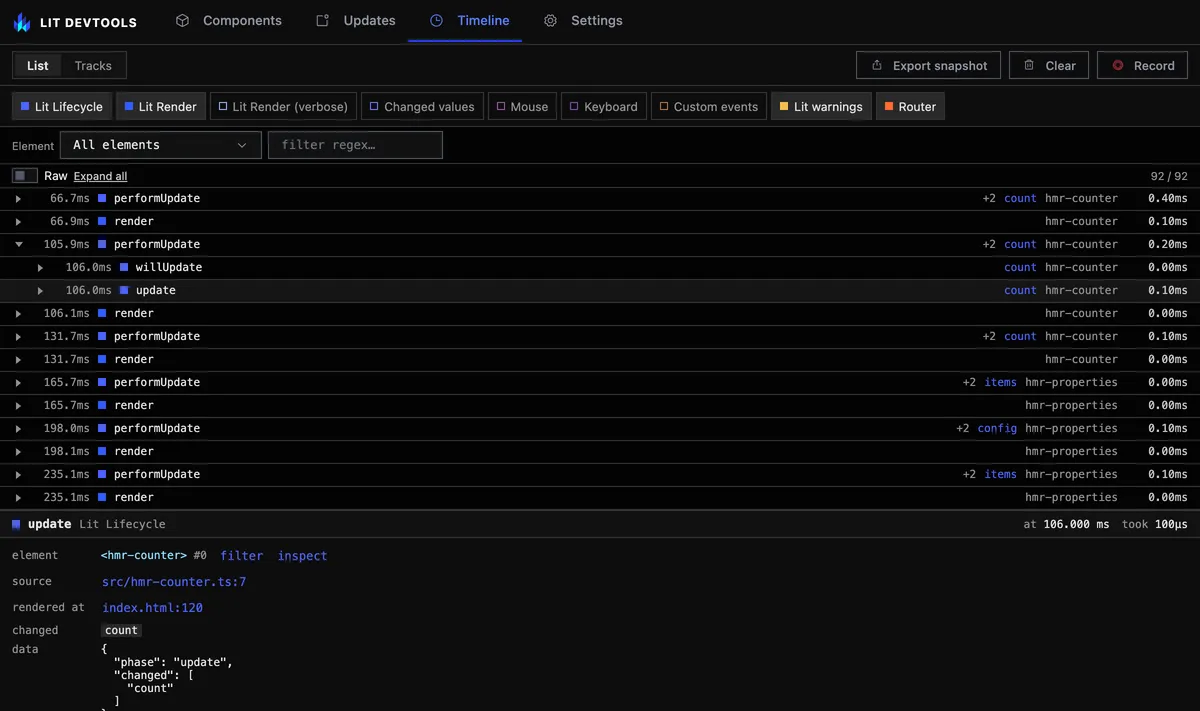The image size is (1200, 711).
Task: Clear the timeline entries
Action: 1049,66
